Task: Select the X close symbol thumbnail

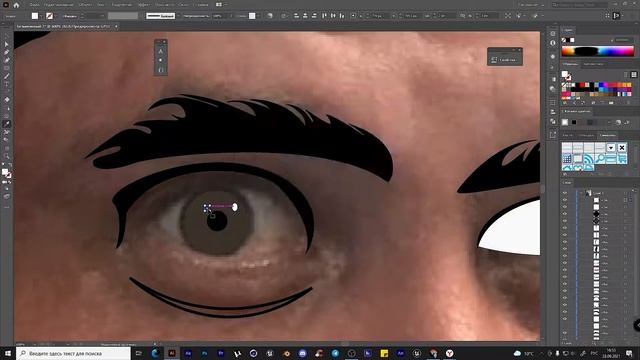Action: pos(622,147)
